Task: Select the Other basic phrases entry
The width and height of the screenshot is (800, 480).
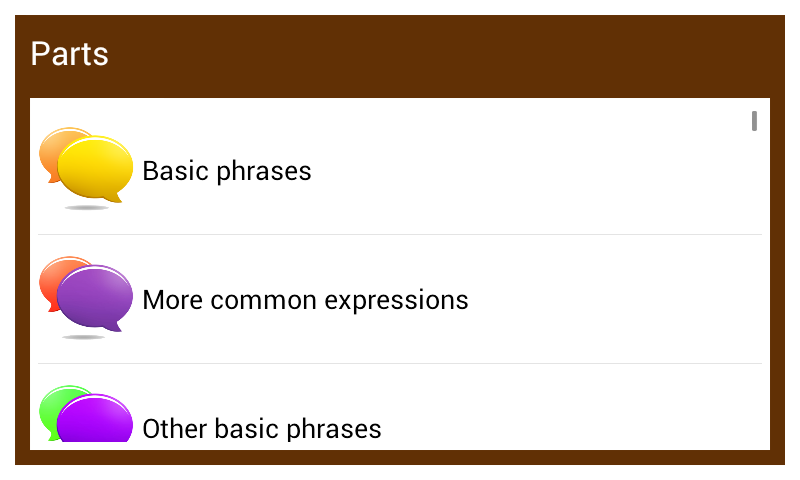Action: pos(262,429)
